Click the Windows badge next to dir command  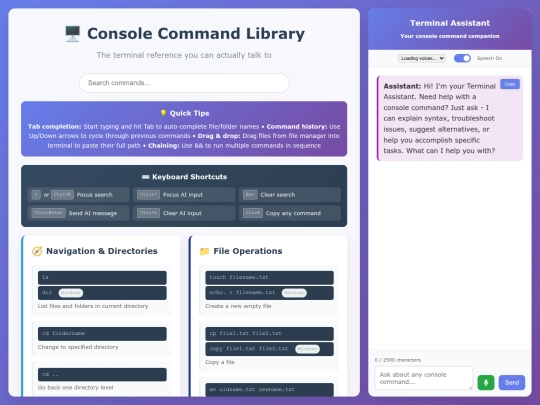click(x=71, y=293)
